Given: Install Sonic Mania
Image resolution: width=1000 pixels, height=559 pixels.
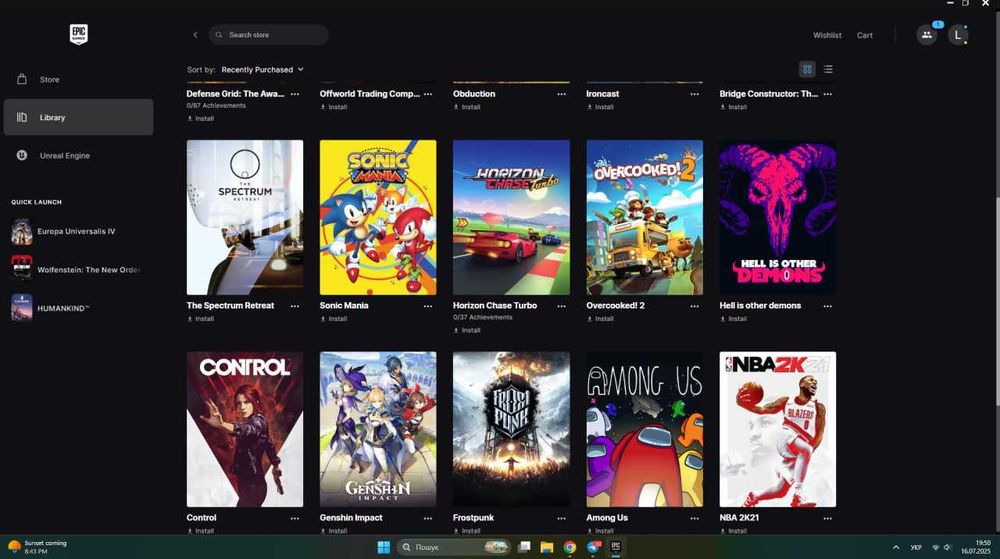Looking at the screenshot, I should [334, 319].
